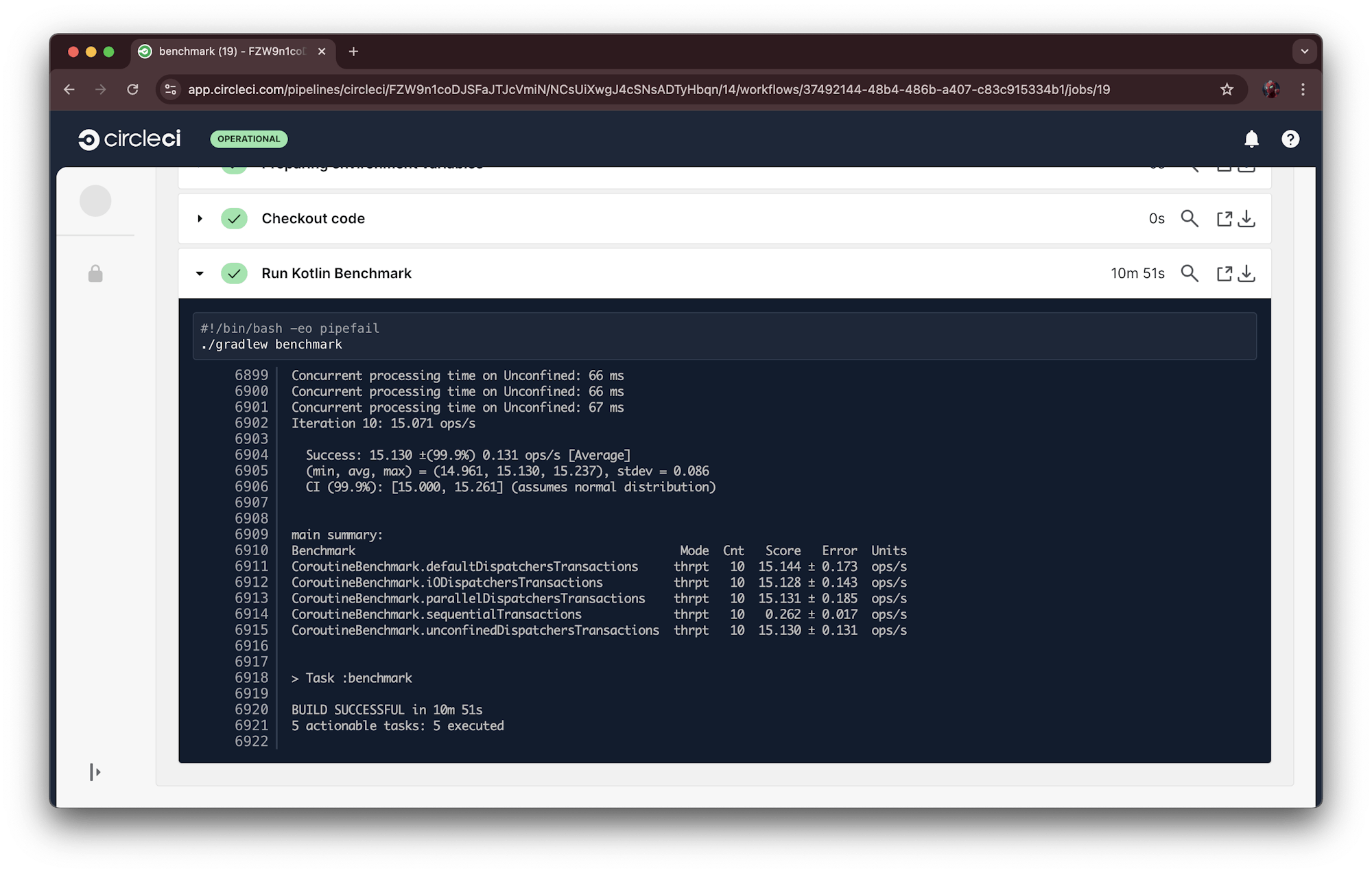The height and width of the screenshot is (873, 1372).
Task: Bookmark this page with the star
Action: click(1226, 89)
